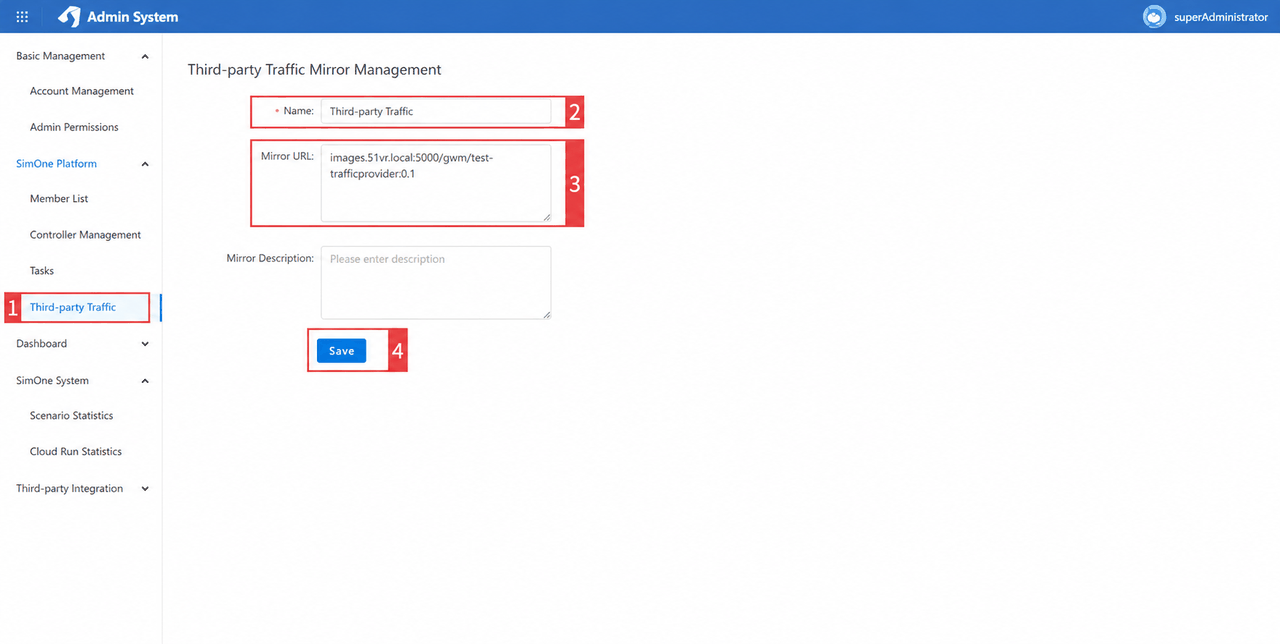Click the Admin System title text
This screenshot has width=1280, height=644.
pyautogui.click(x=133, y=17)
